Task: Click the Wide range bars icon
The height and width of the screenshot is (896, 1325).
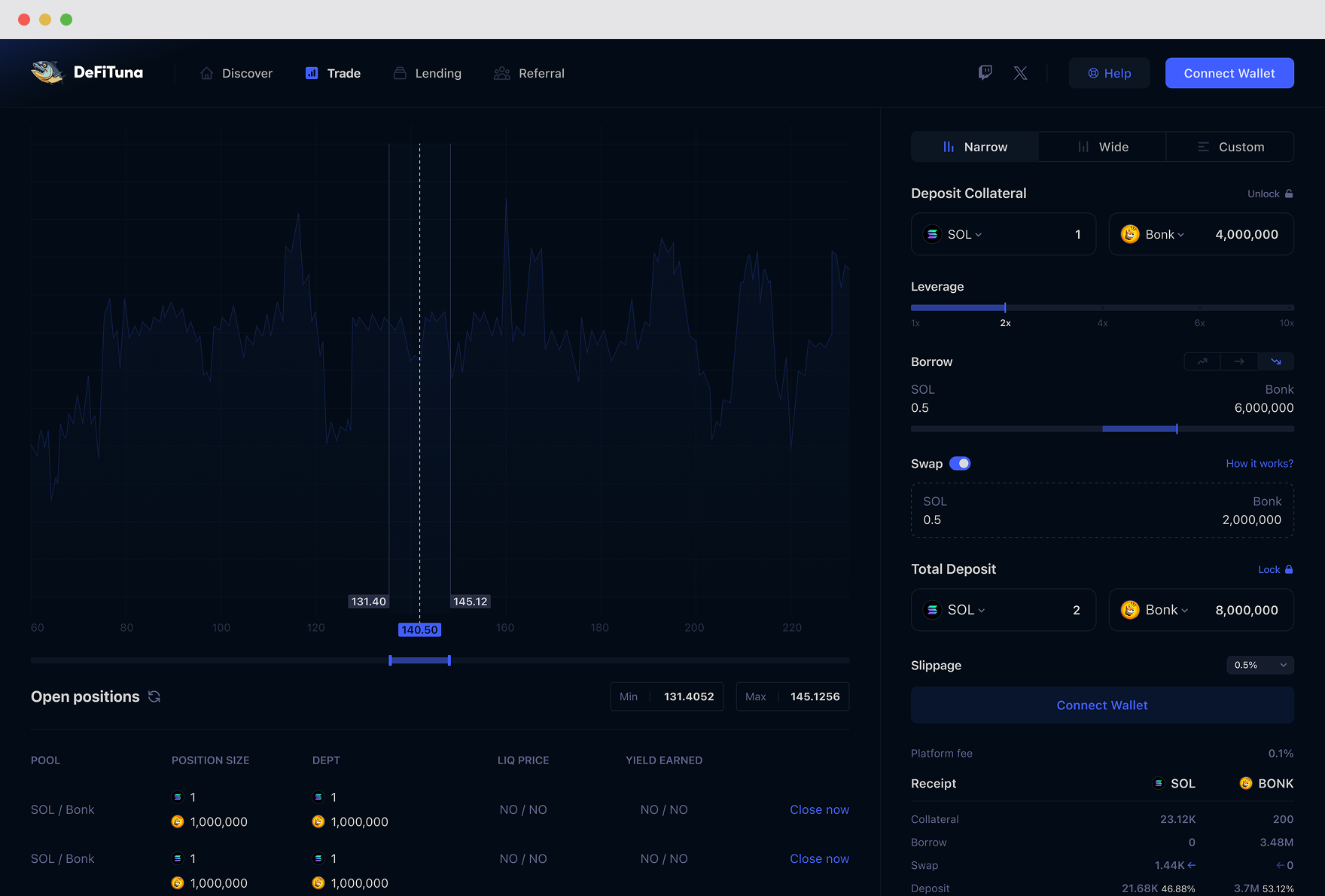Action: tap(1083, 147)
